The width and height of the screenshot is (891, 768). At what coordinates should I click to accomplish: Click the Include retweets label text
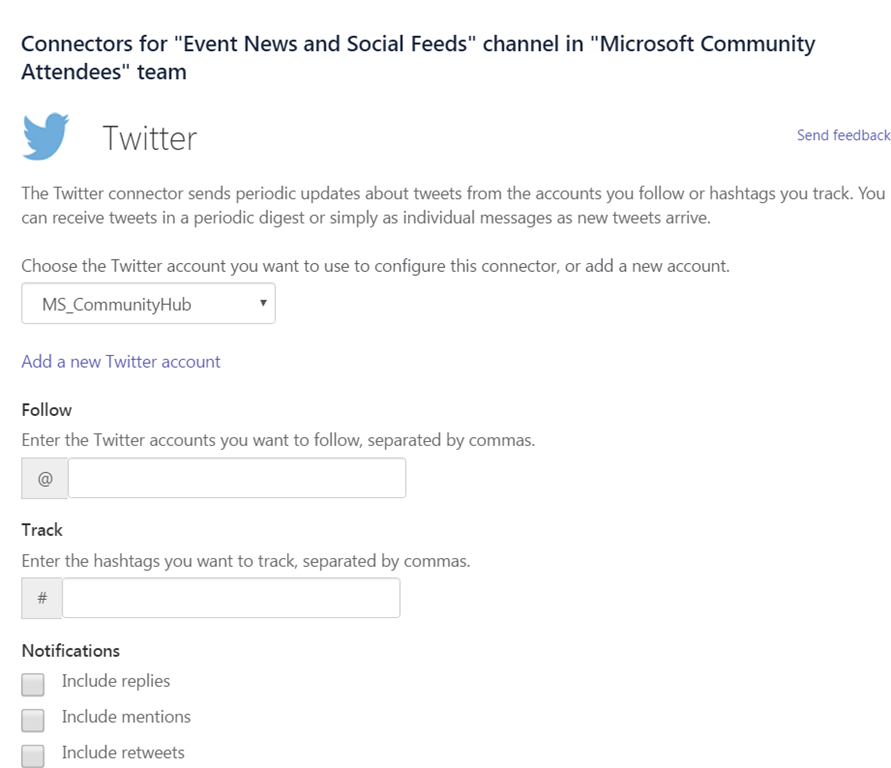pos(123,752)
